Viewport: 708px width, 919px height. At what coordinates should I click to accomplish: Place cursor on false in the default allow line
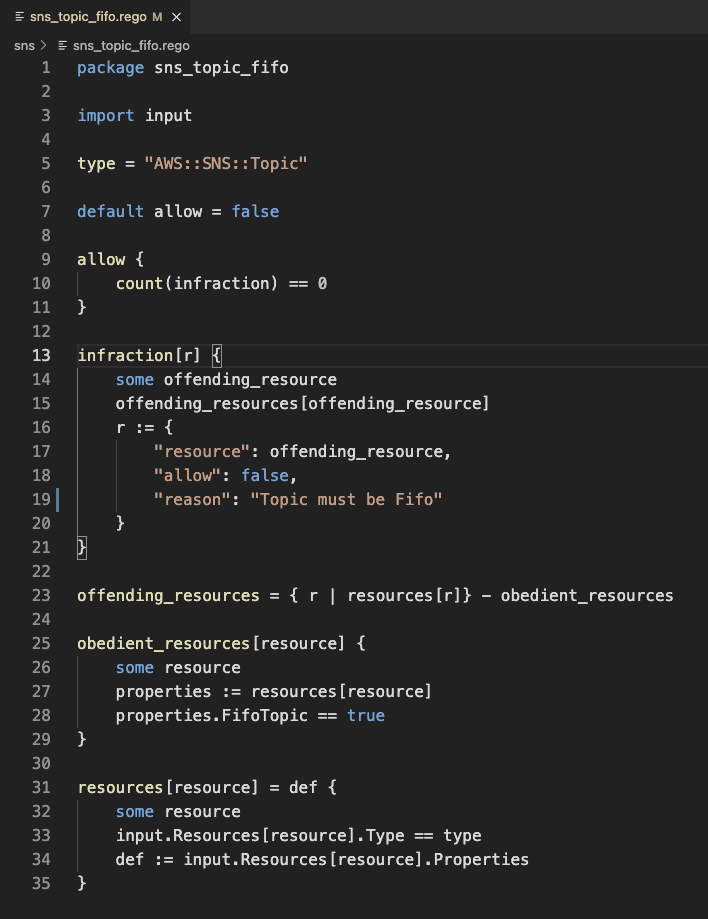(x=255, y=211)
